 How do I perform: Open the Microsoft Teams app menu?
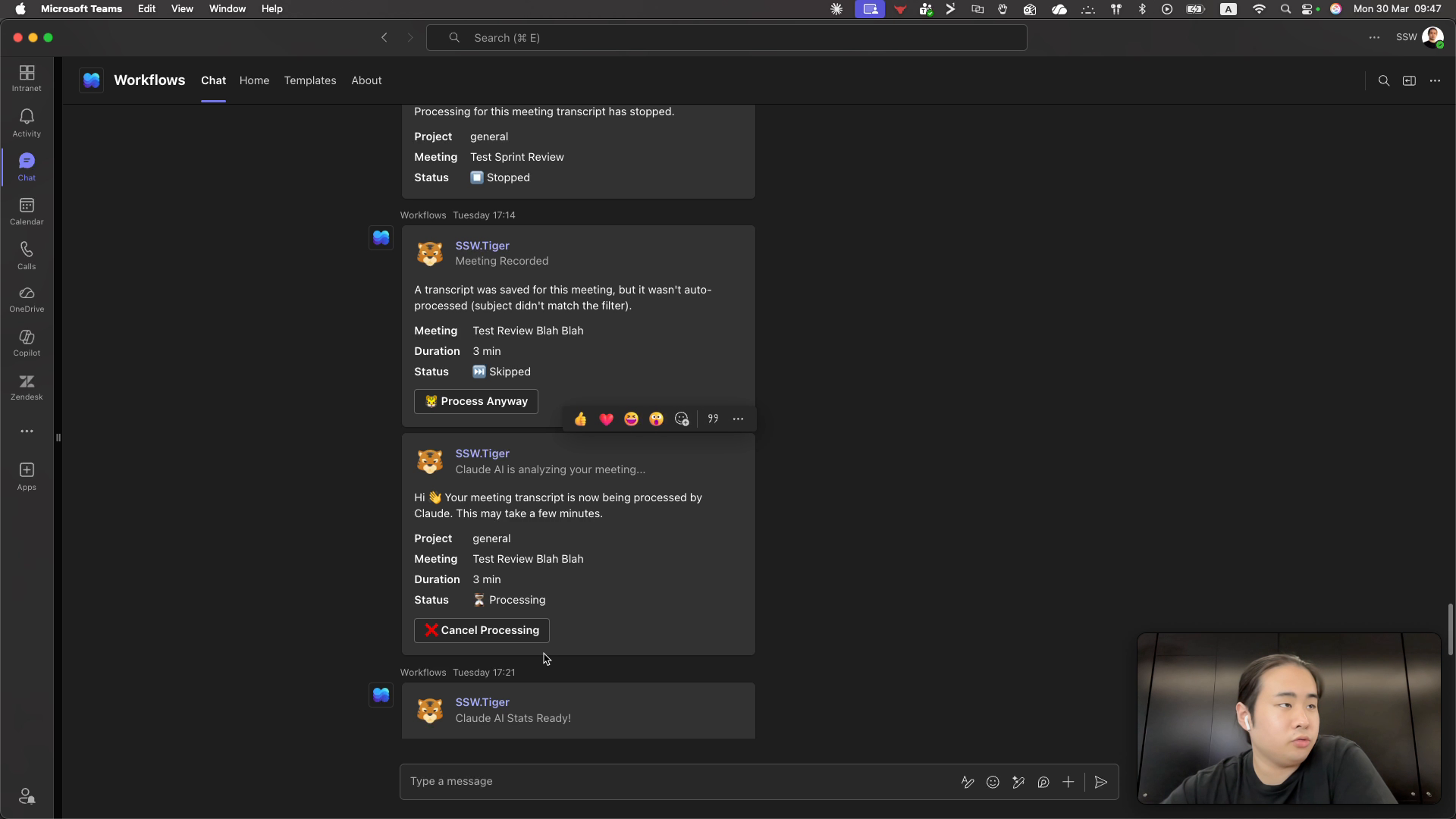[x=81, y=9]
